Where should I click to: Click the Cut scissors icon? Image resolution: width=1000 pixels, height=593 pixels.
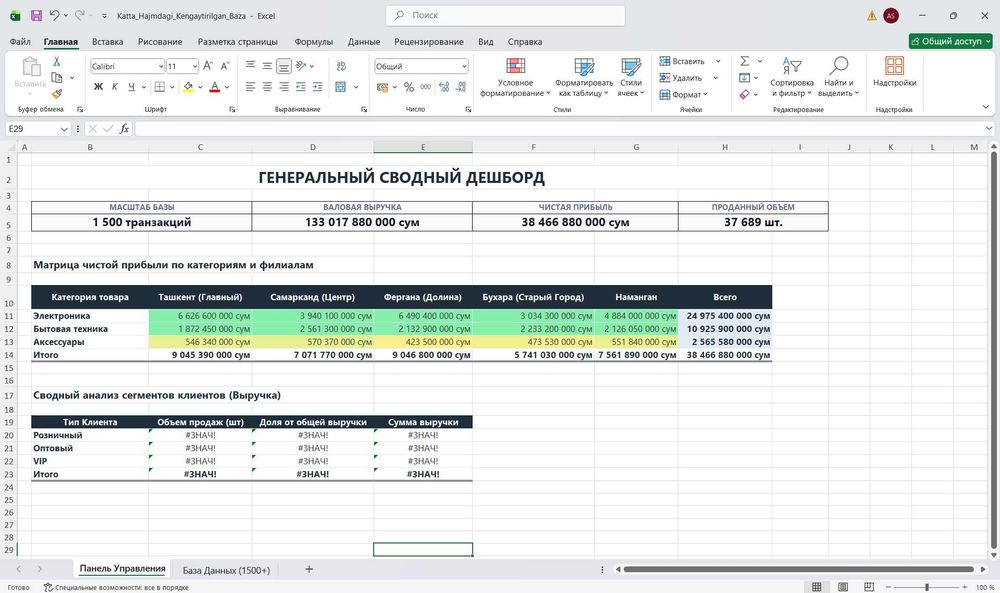pyautogui.click(x=57, y=62)
